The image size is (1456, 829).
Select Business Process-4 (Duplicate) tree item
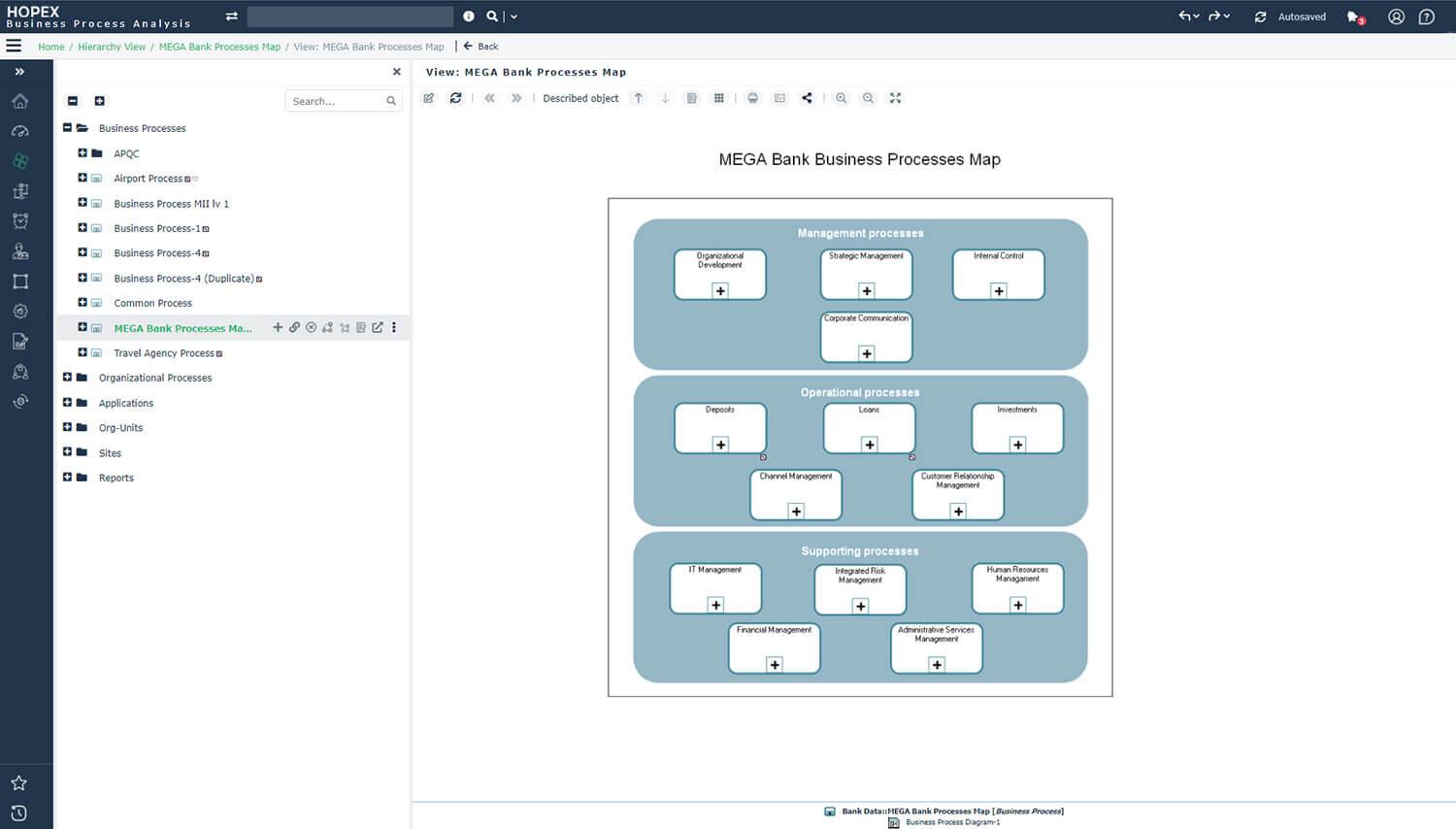184,279
